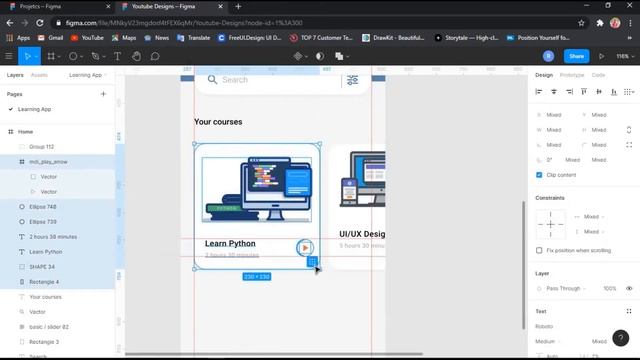
Task: Open the distribute spacing more options dropdown
Action: point(629,92)
